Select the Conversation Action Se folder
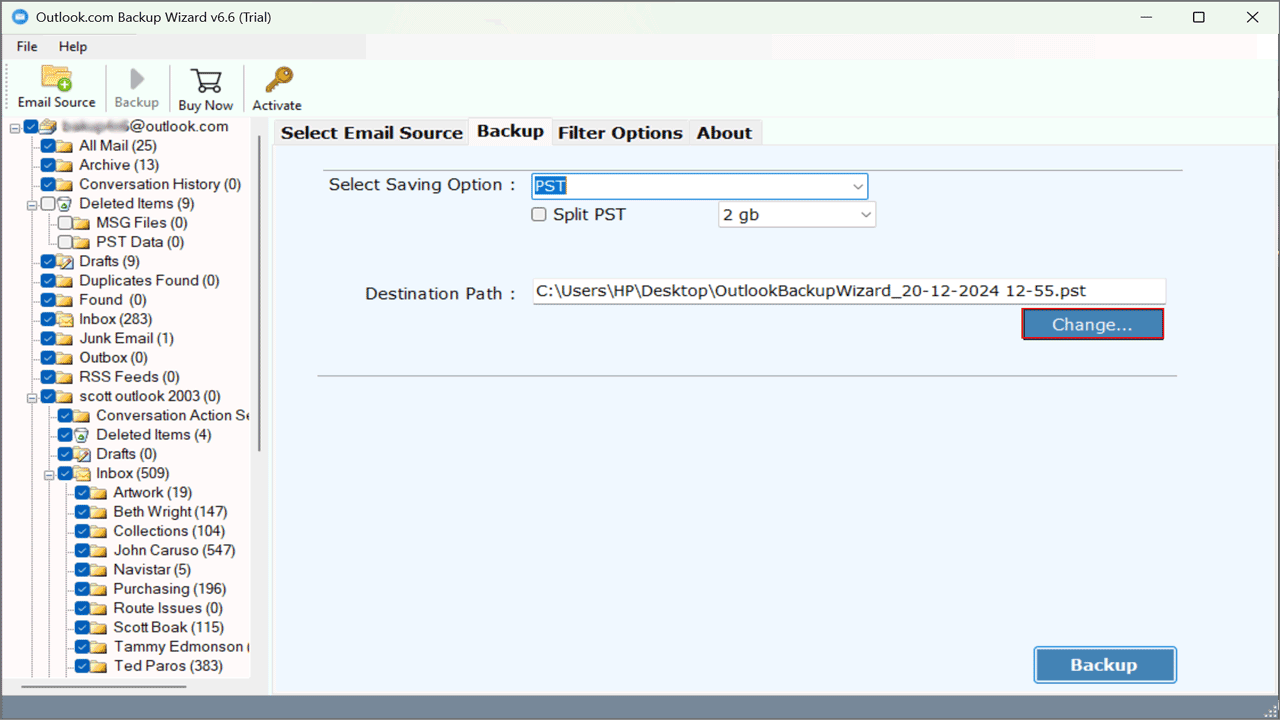Image resolution: width=1280 pixels, height=720 pixels. (172, 416)
